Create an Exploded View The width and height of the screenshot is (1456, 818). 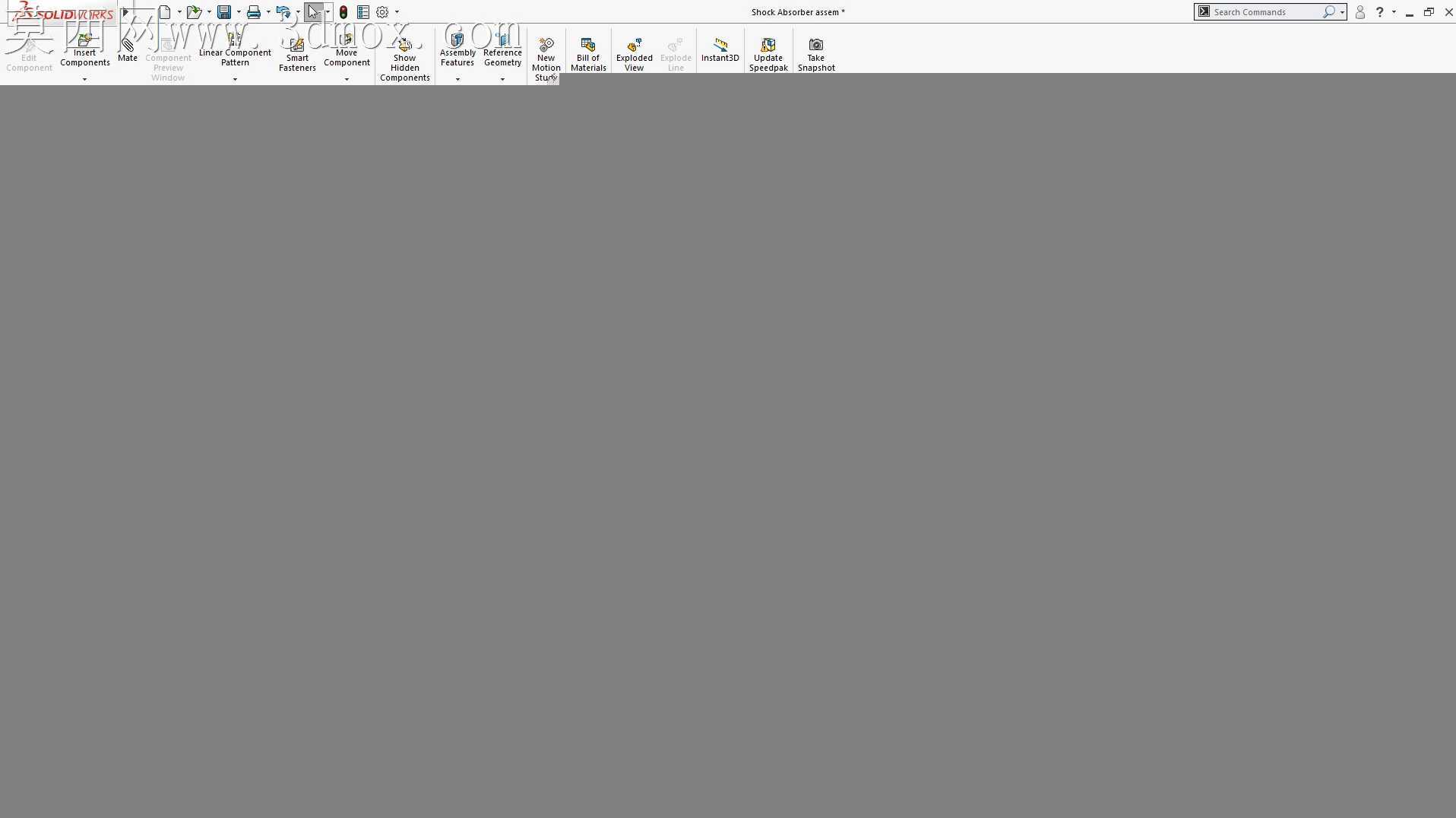click(634, 55)
